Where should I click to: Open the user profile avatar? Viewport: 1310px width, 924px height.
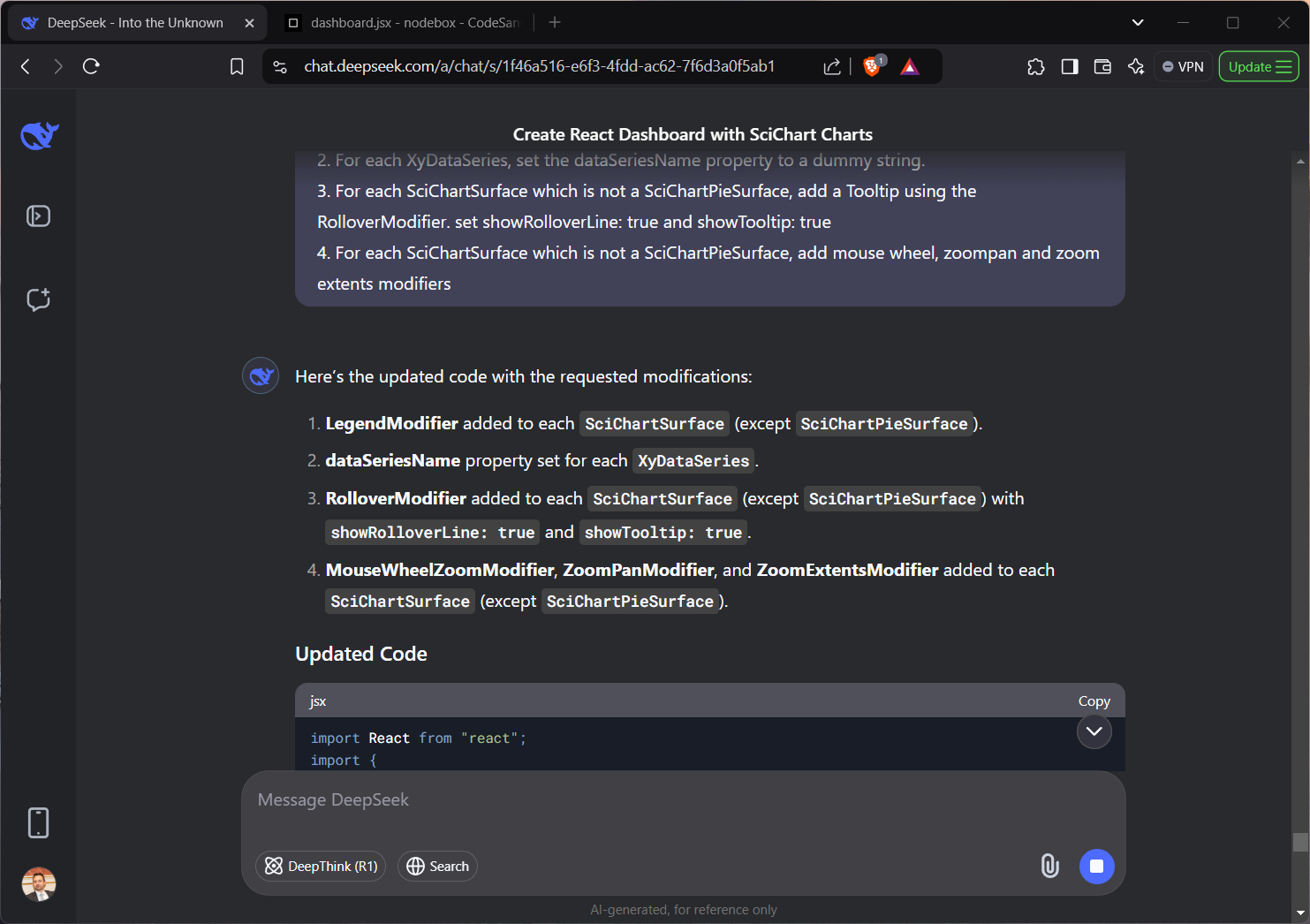pyautogui.click(x=39, y=883)
